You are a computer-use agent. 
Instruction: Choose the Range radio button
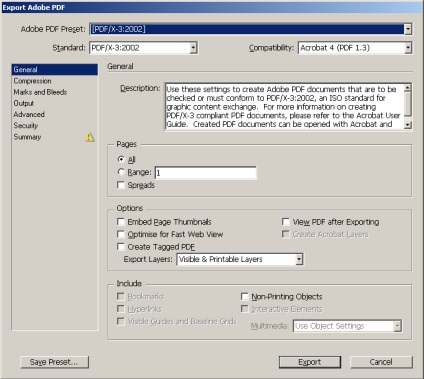click(x=121, y=172)
